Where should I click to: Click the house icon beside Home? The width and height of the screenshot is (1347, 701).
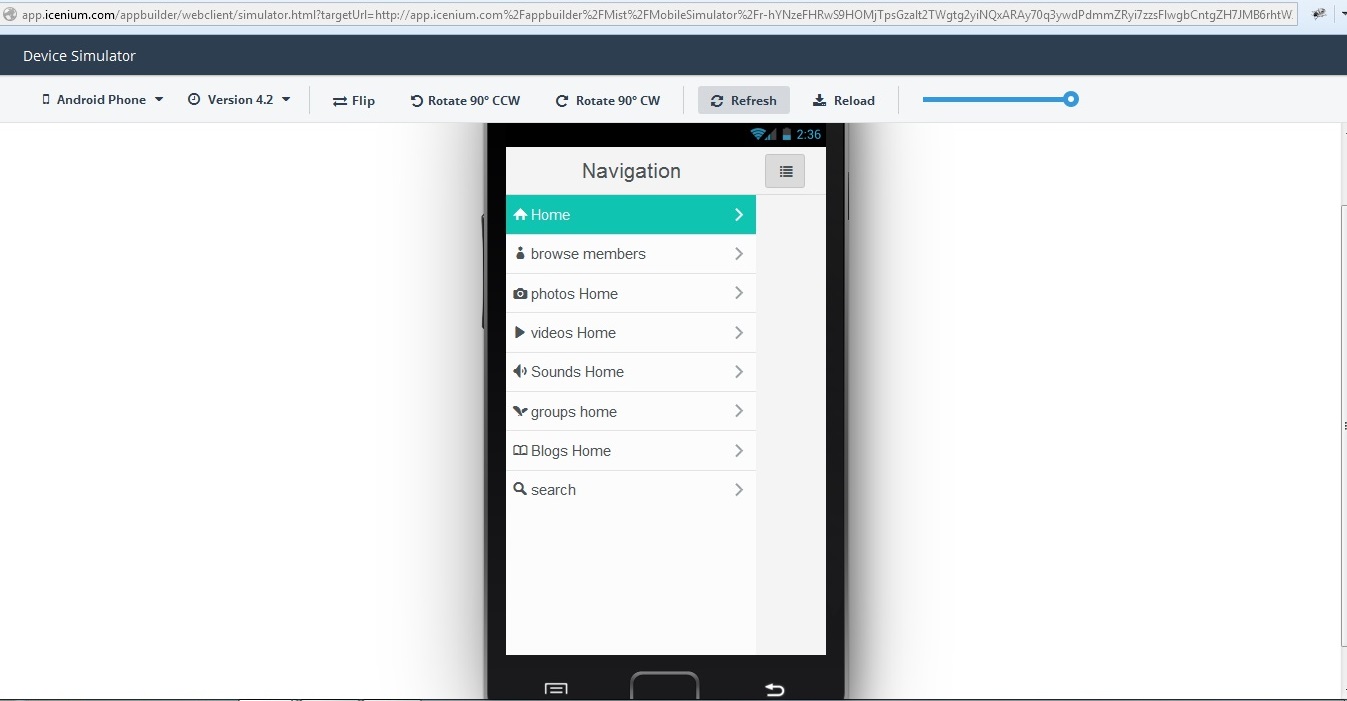[520, 215]
